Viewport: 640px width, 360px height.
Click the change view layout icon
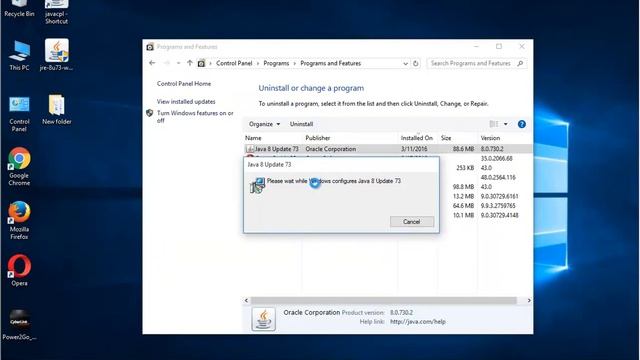coord(494,124)
